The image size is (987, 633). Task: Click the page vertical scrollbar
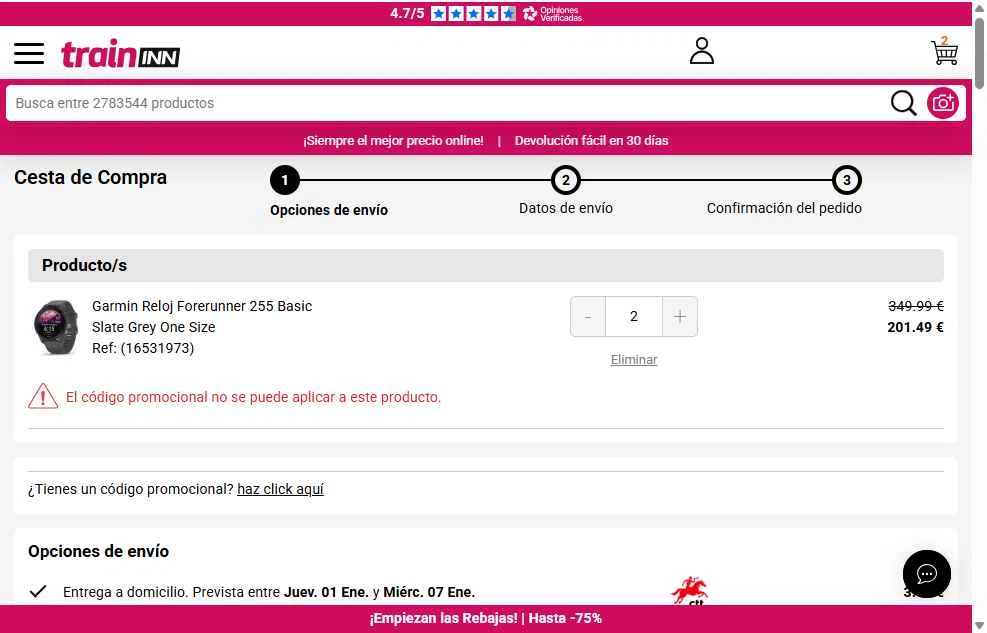(979, 53)
